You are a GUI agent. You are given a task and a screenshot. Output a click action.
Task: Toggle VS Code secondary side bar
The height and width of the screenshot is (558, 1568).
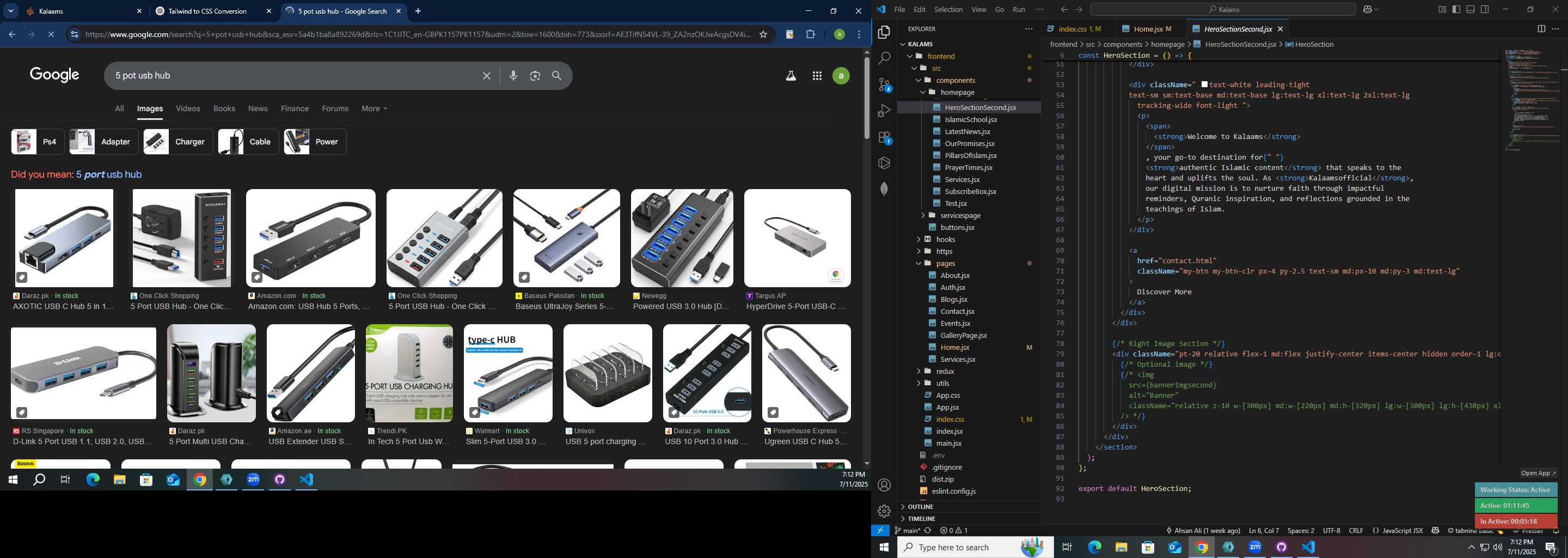pos(1485,10)
